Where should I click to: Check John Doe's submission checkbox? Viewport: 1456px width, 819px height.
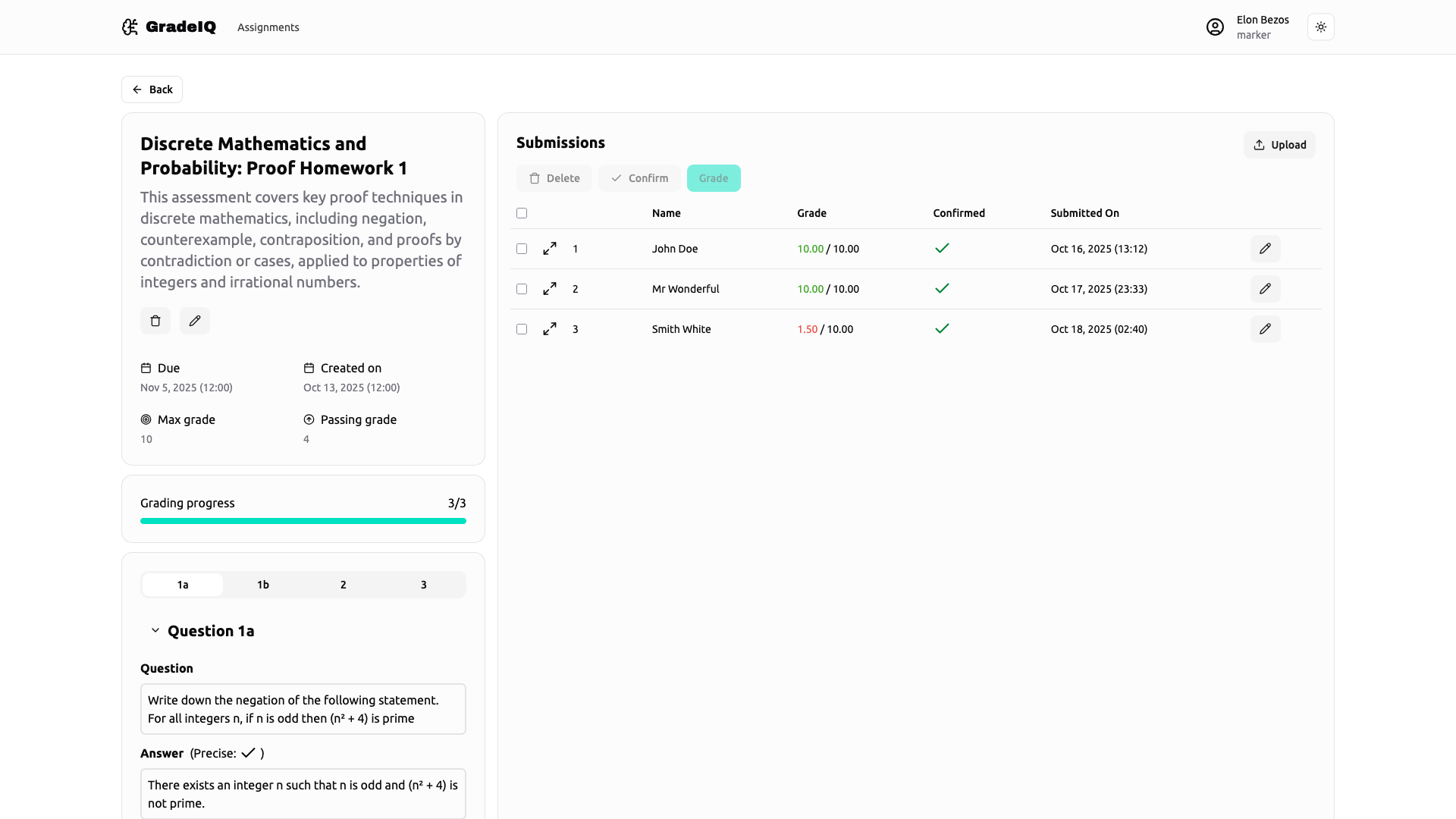pos(522,249)
